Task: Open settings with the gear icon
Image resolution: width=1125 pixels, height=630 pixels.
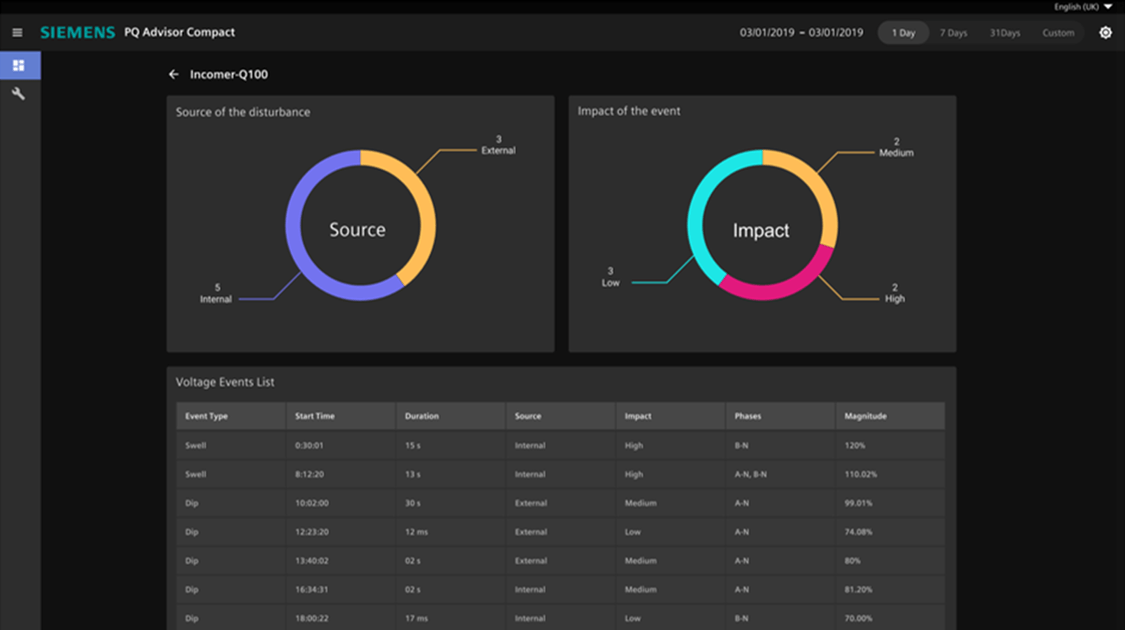Action: tap(1105, 33)
